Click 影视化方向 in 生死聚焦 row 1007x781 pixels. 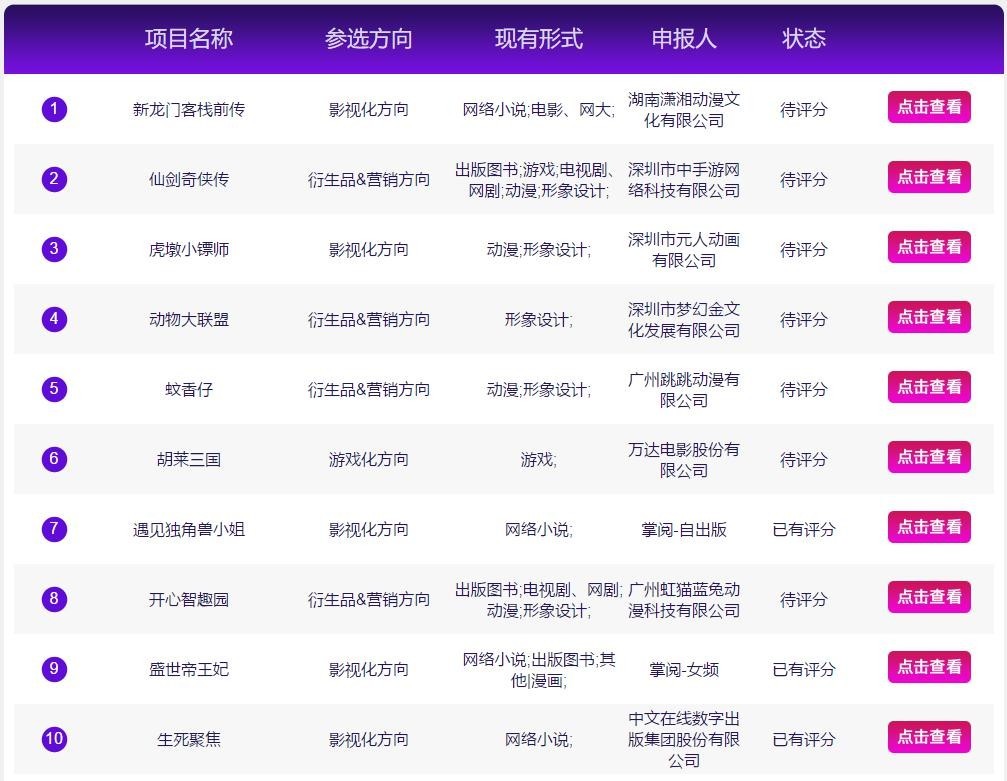(369, 739)
